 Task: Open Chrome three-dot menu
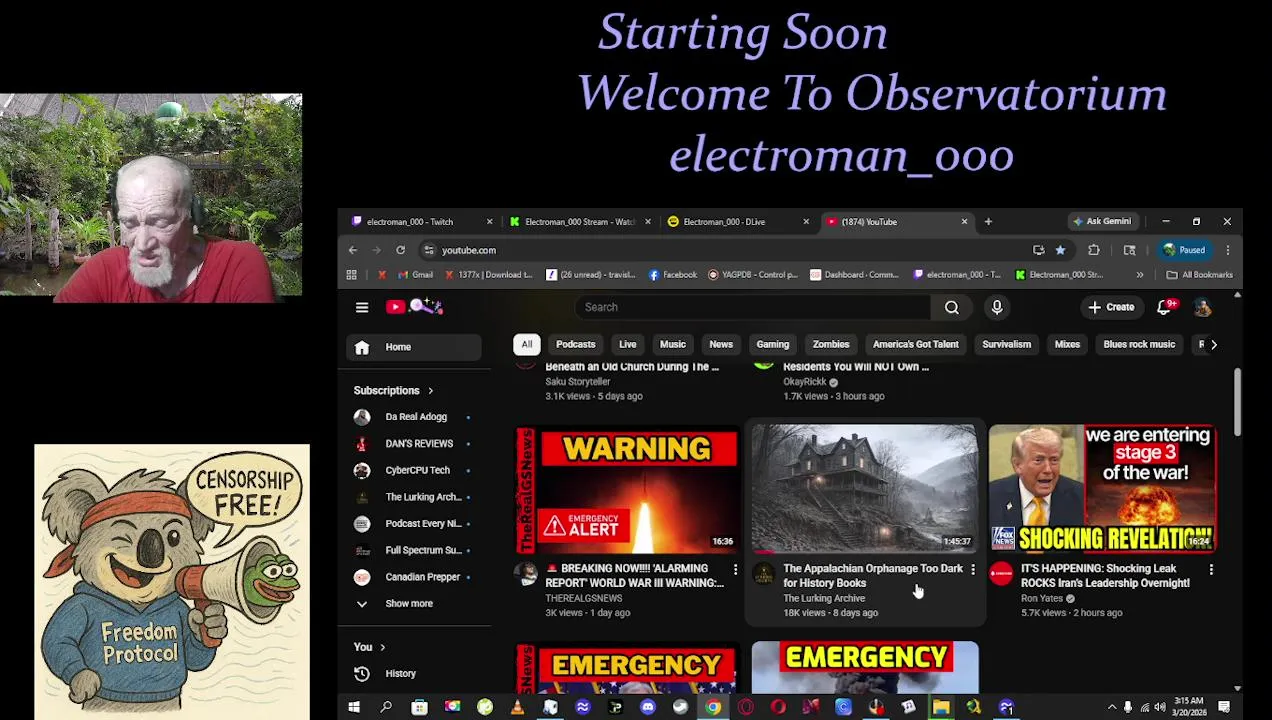click(x=1228, y=250)
